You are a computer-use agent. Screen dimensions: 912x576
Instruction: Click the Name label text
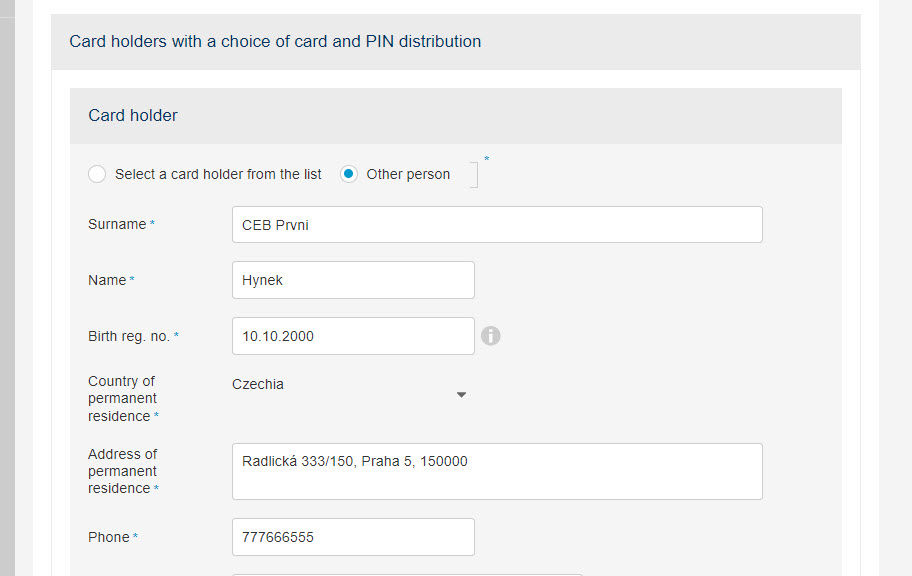click(107, 280)
